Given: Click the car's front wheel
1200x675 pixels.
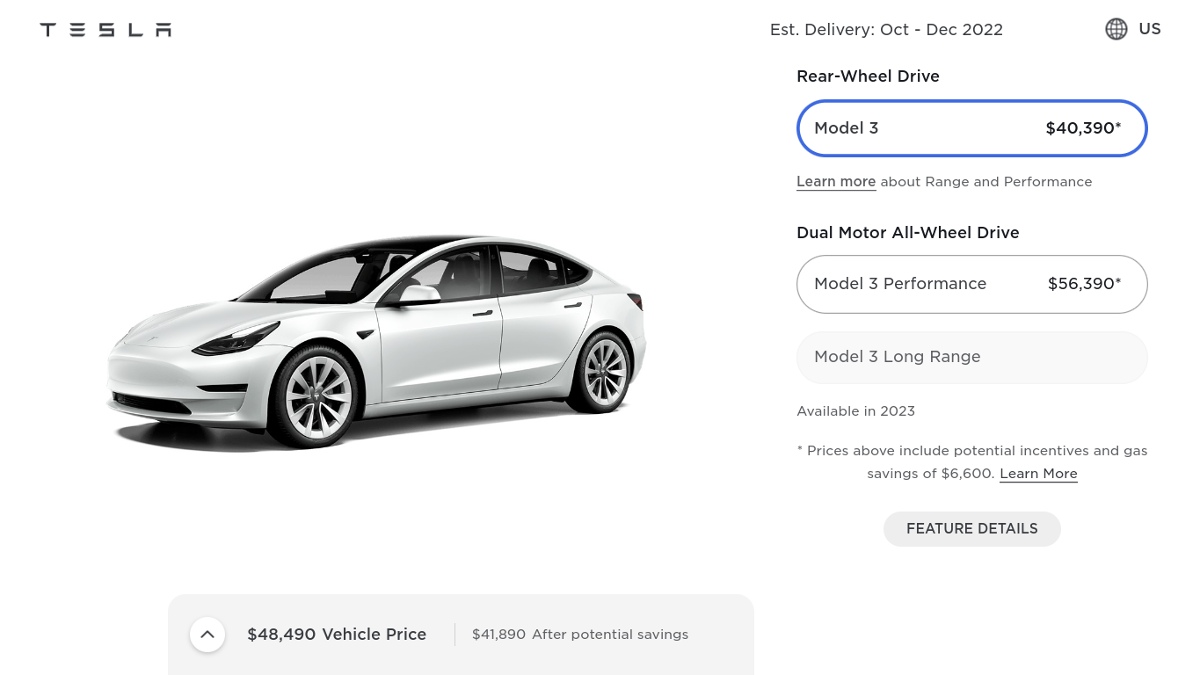Looking at the screenshot, I should tap(317, 396).
